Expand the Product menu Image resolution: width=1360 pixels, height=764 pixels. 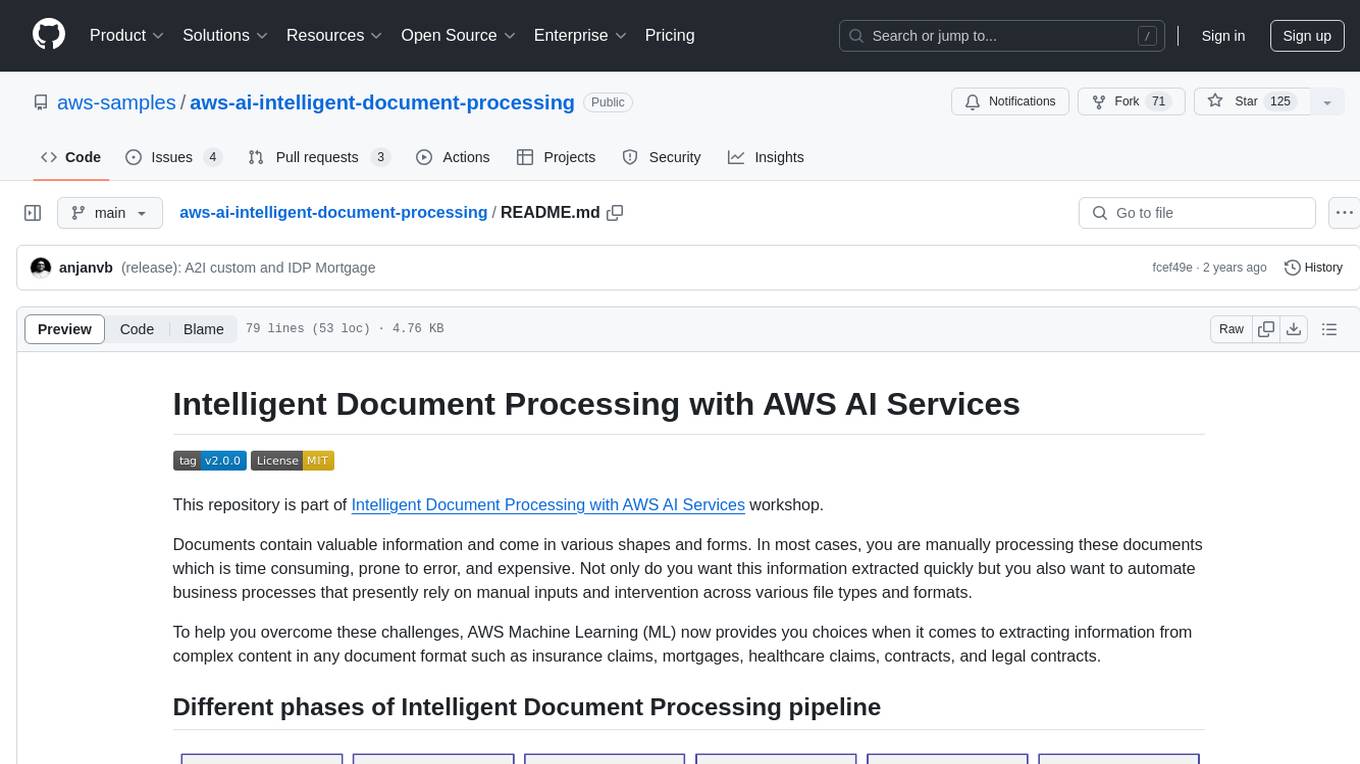pos(127,35)
